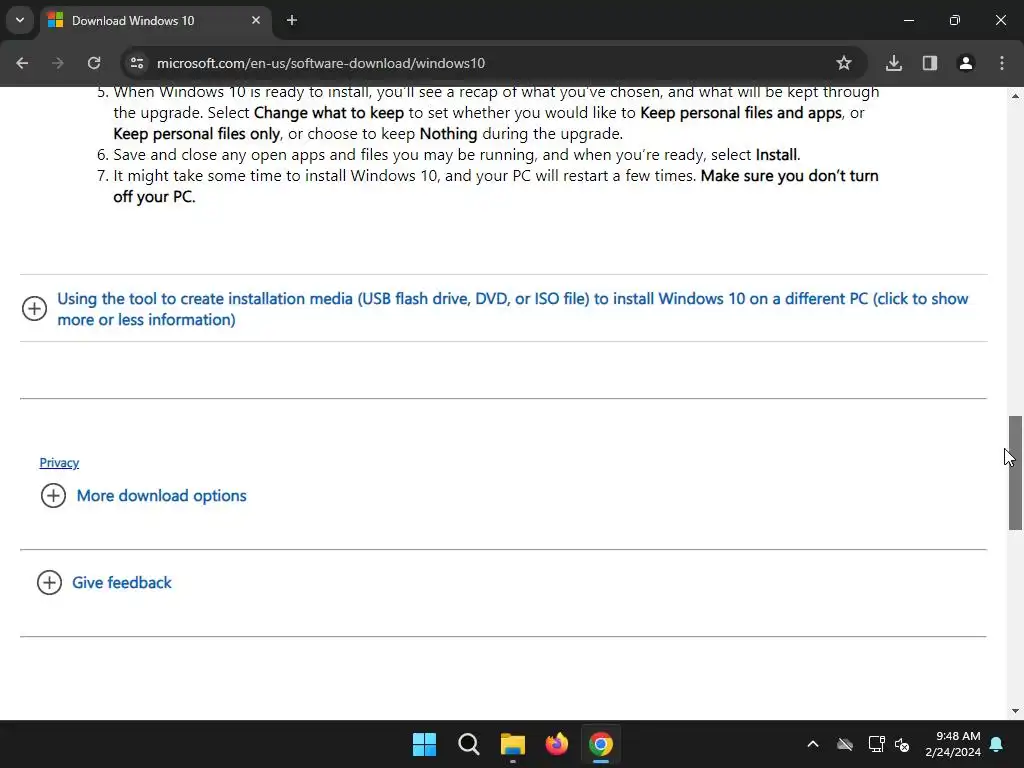Open Chrome's three-dot menu
1024x768 pixels.
pyautogui.click(x=1002, y=63)
